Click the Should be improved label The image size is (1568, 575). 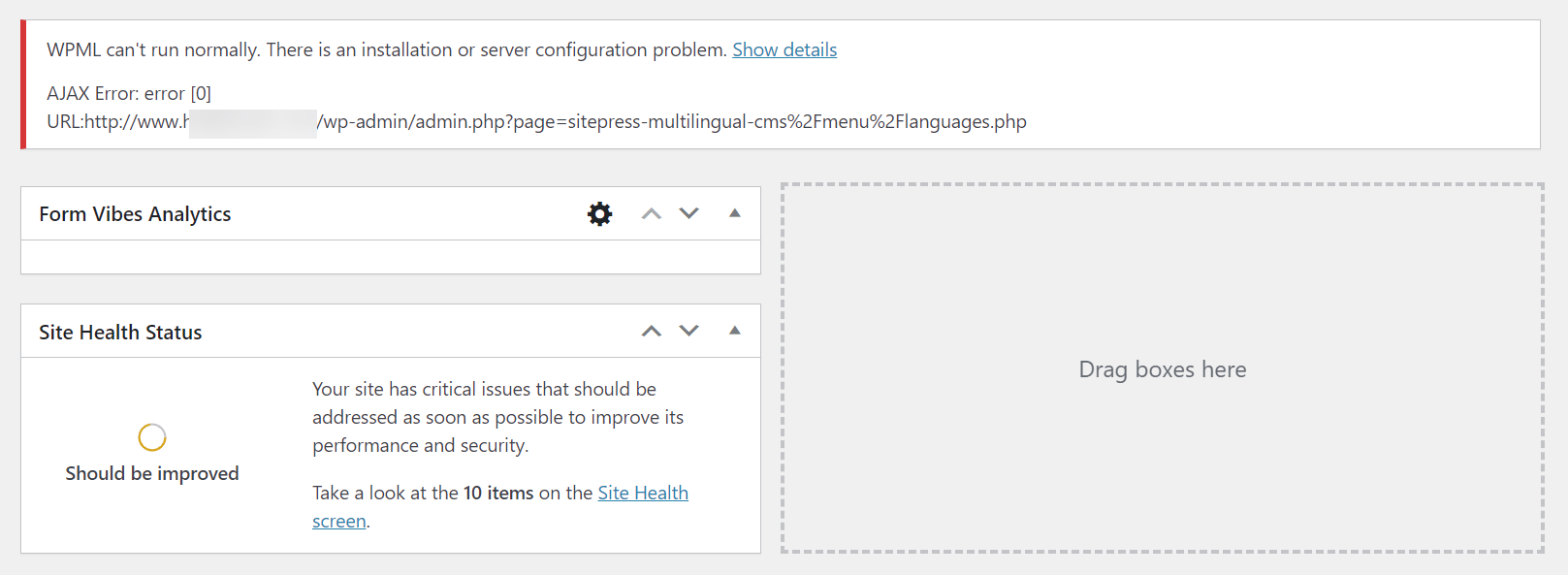152,473
